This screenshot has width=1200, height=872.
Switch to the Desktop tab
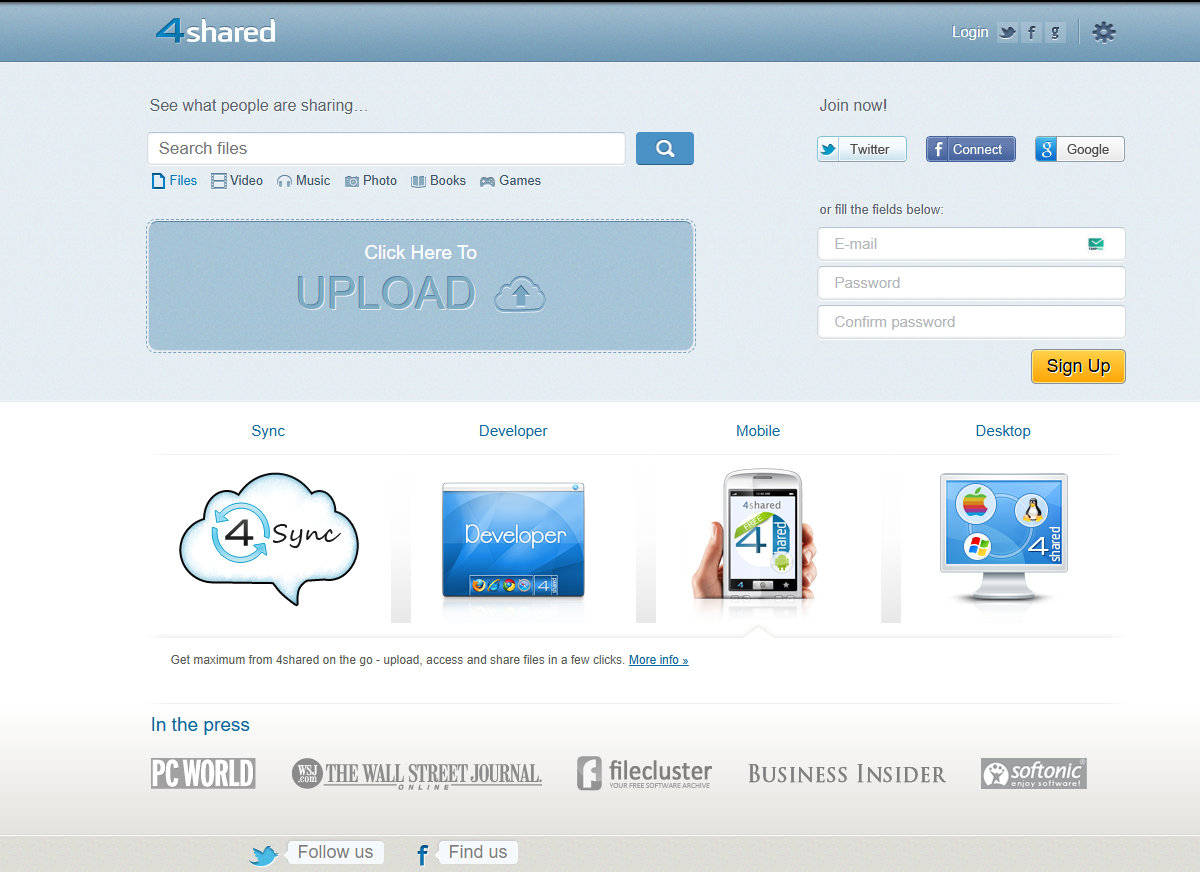[1003, 431]
